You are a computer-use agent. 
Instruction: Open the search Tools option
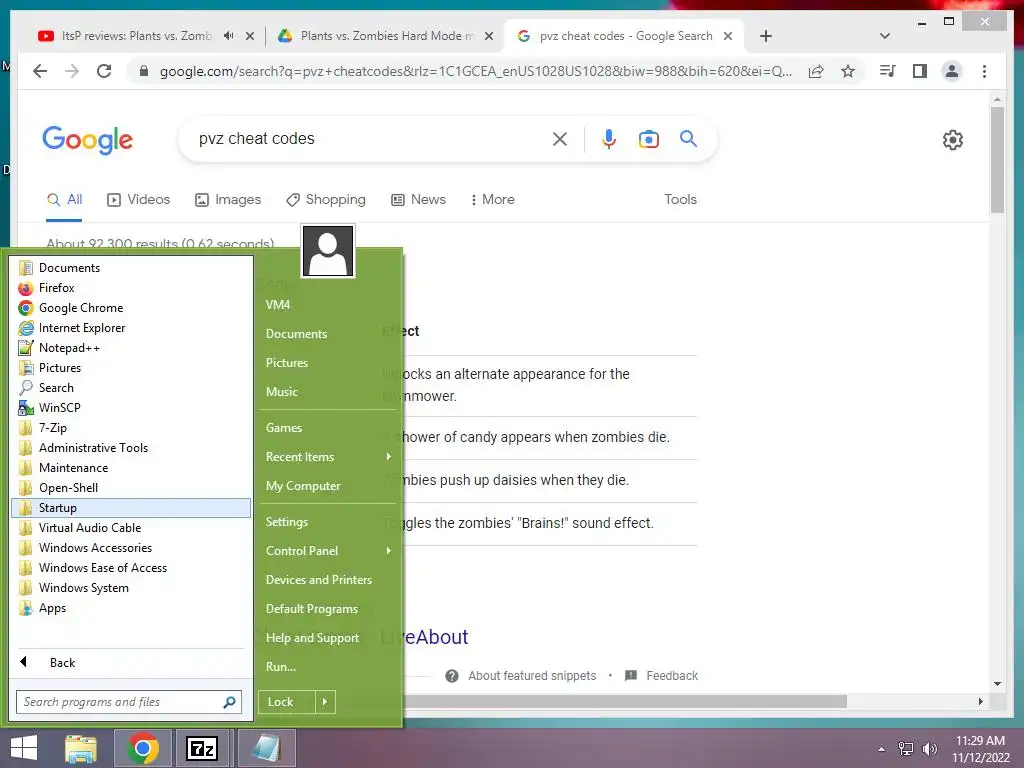tap(680, 200)
